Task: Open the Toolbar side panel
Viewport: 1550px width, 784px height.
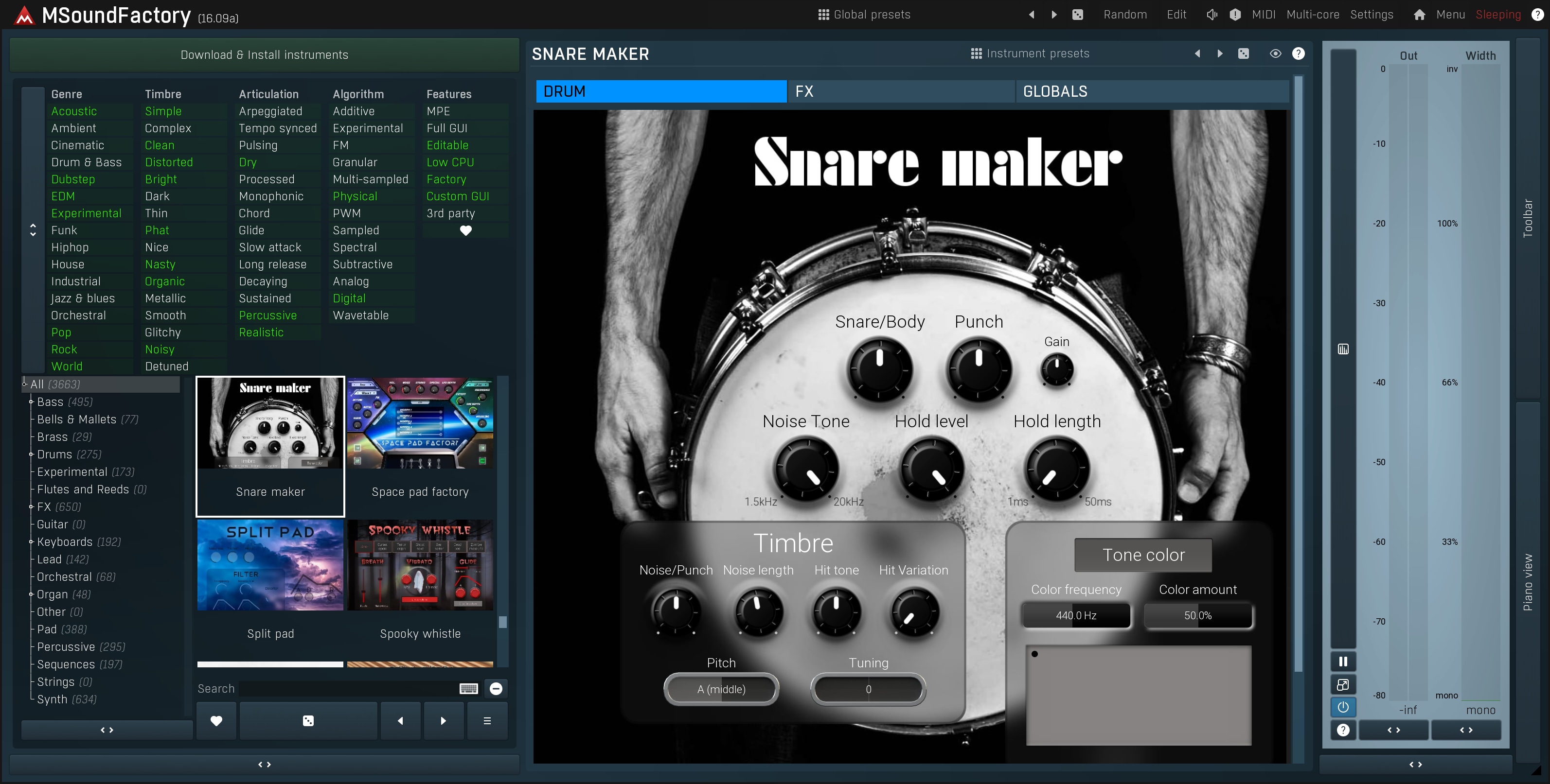Action: pos(1527,218)
